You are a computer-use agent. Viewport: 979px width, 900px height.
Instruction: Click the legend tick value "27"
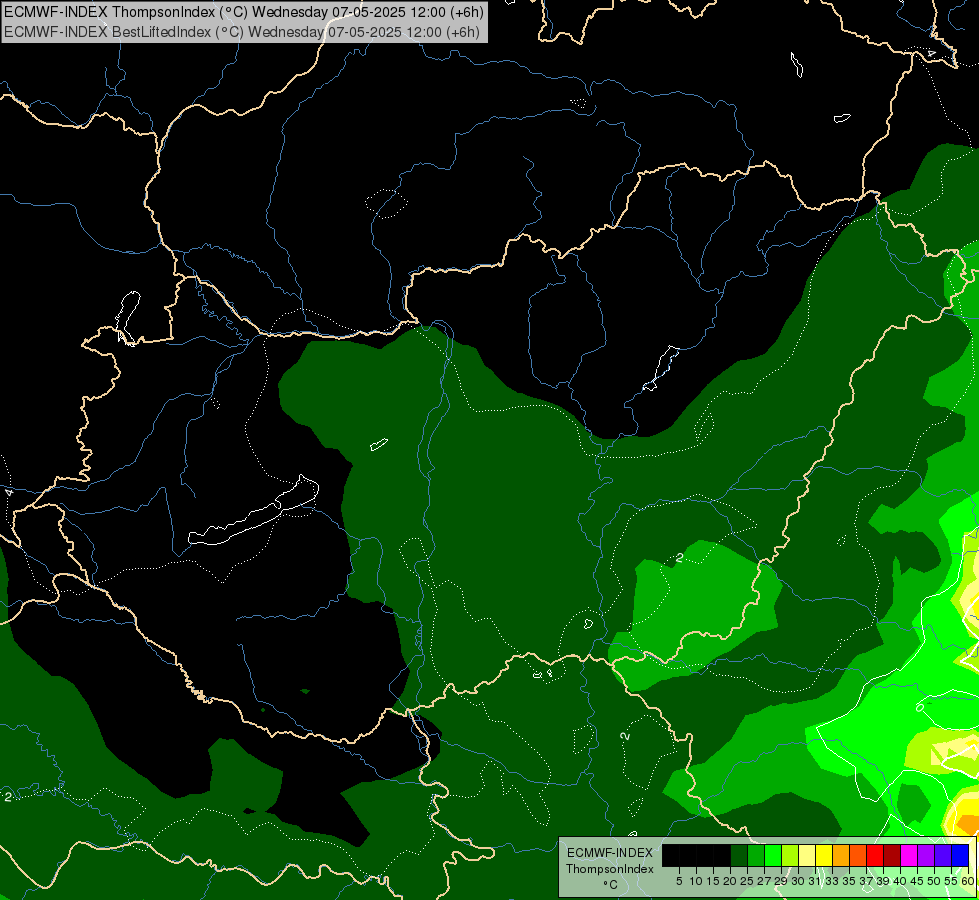pos(764,881)
